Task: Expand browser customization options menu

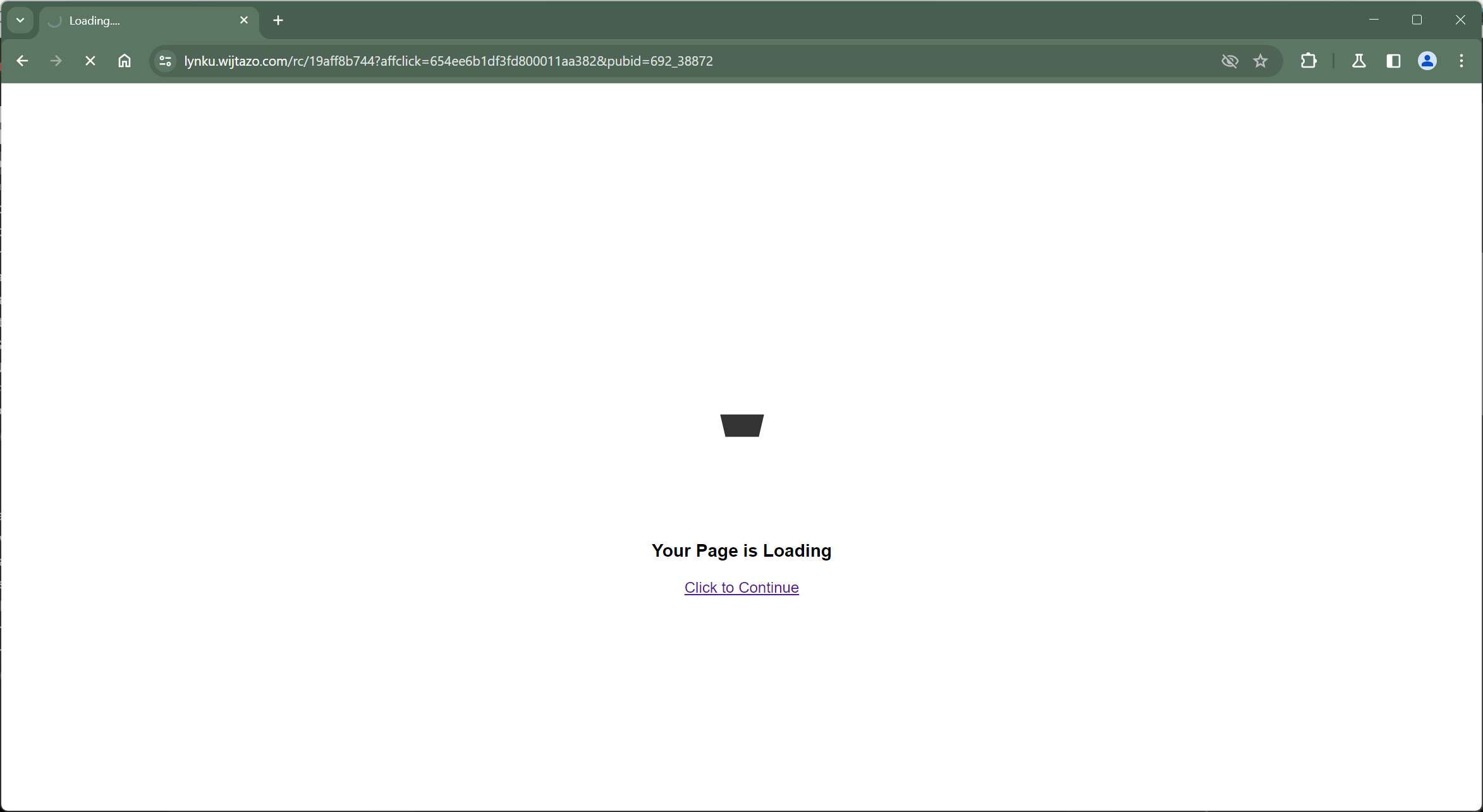Action: (x=1461, y=61)
